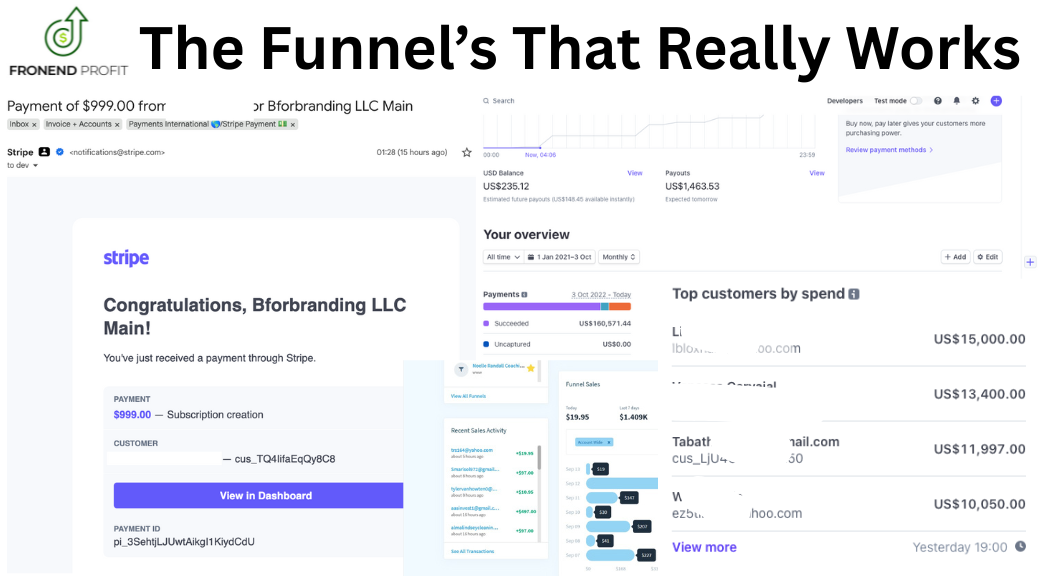1048x576 pixels.
Task: Click the scrollbar in Recent Sales Activity
Action: (x=539, y=457)
